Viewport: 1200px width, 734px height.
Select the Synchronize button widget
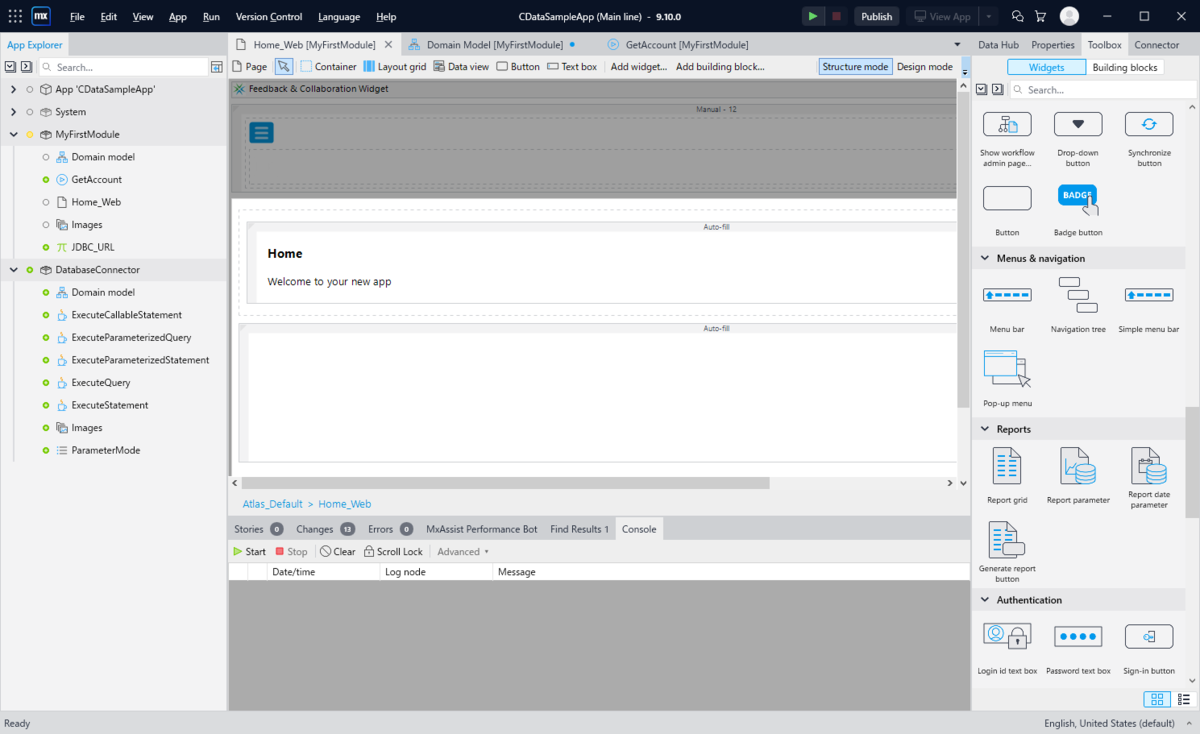[x=1149, y=139]
